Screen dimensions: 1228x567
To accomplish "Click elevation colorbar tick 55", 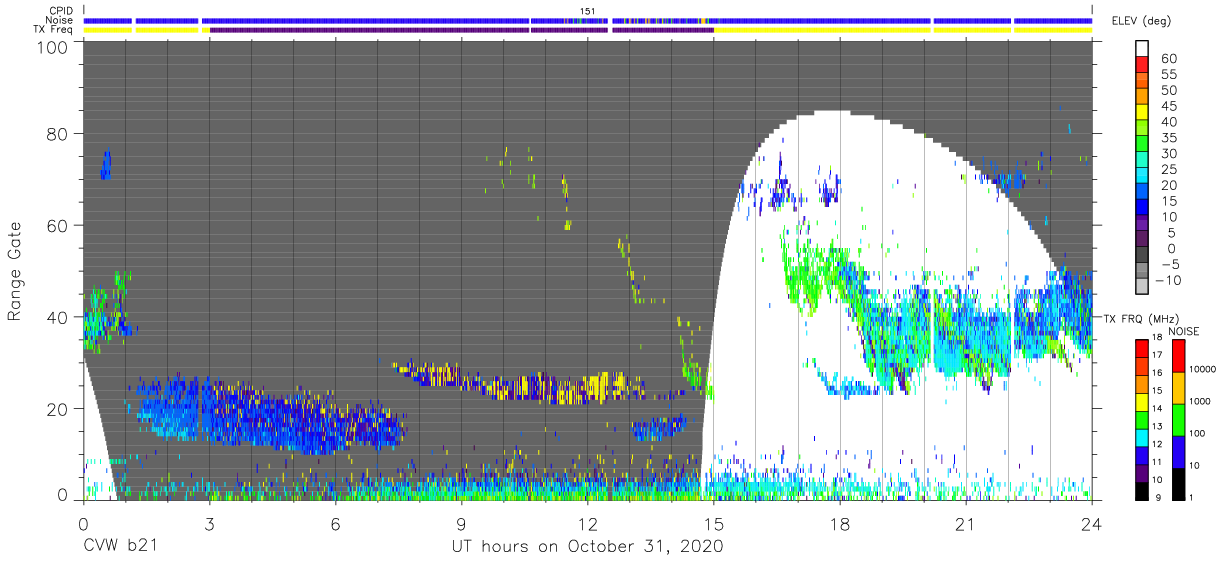I will point(1169,74).
